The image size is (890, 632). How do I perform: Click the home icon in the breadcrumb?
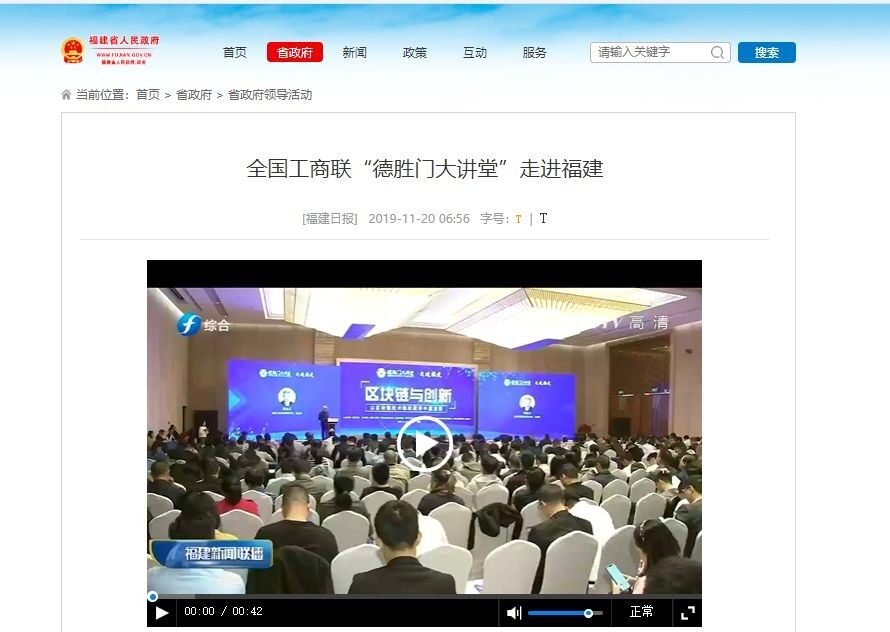pos(66,95)
